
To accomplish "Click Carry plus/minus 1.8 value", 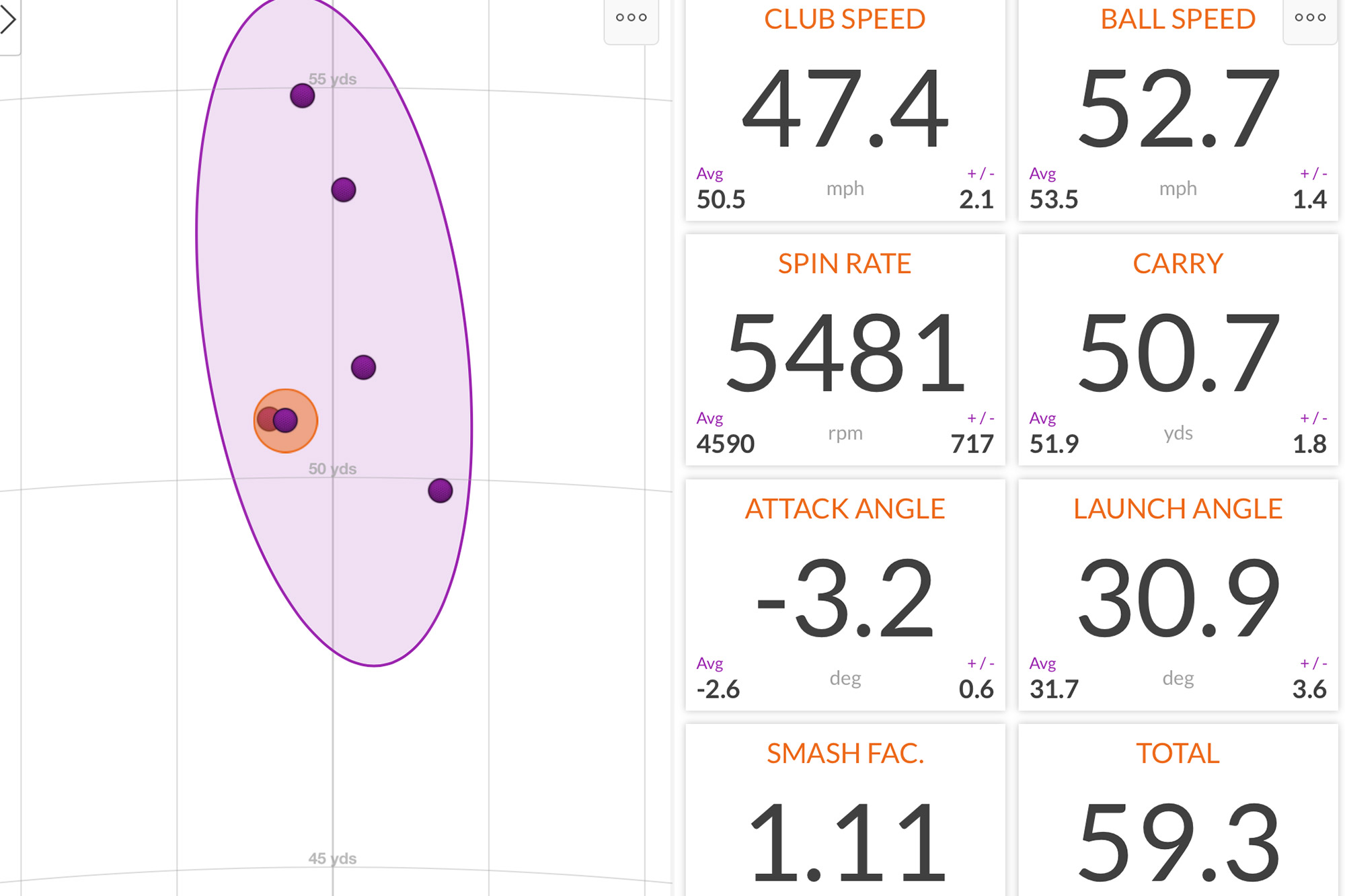I will 1309,444.
